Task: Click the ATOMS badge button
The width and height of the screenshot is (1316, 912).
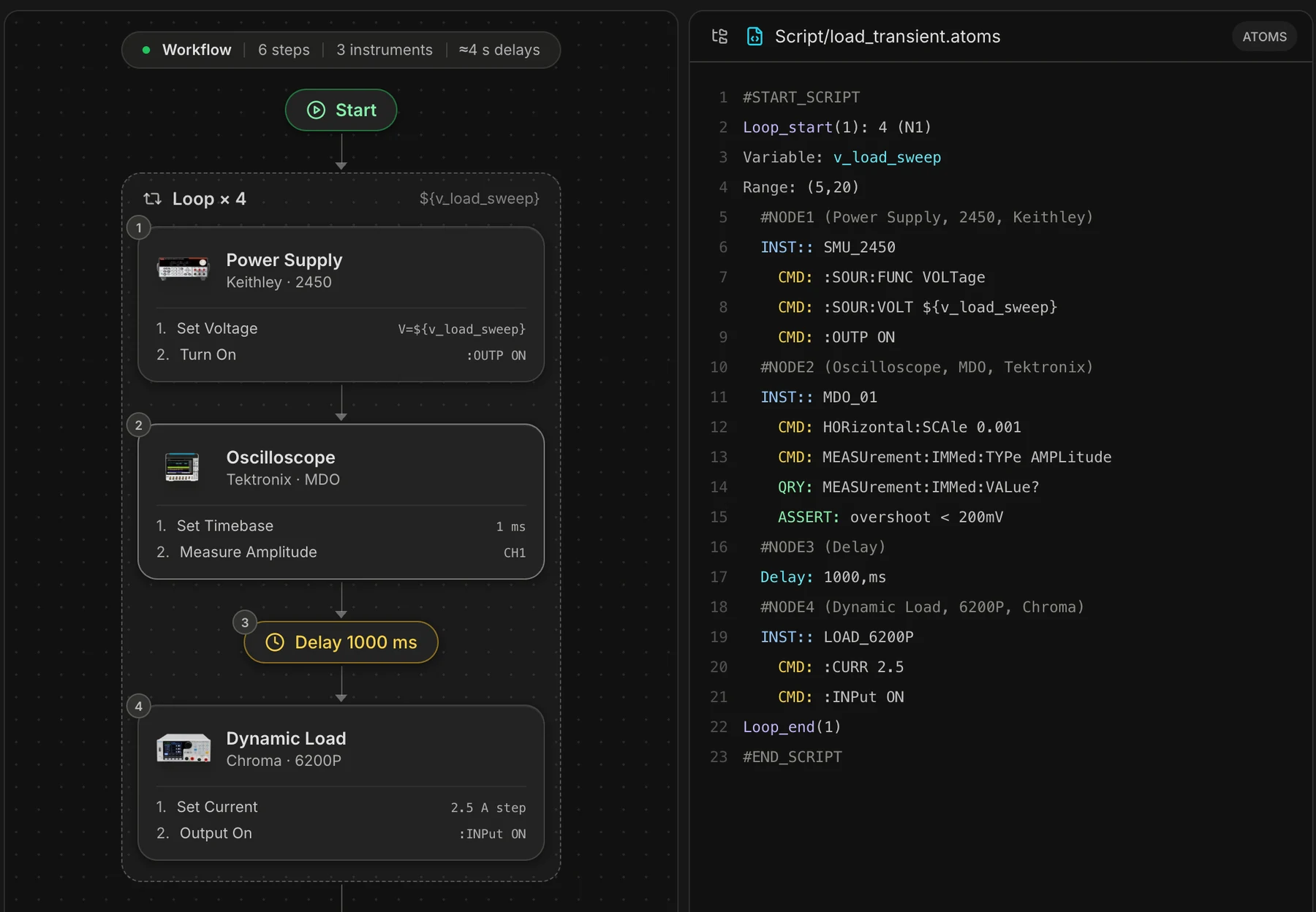Action: tap(1264, 37)
